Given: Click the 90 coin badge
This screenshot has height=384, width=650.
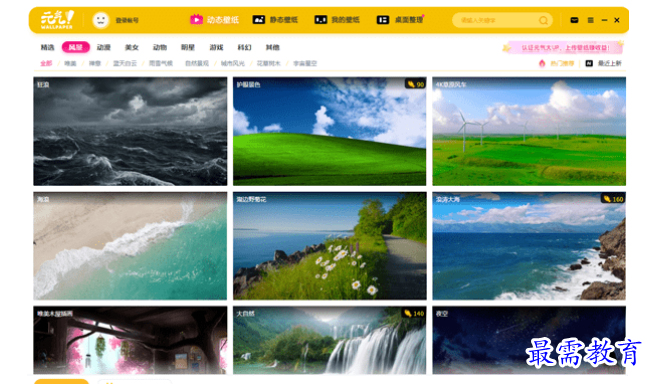Looking at the screenshot, I should [415, 84].
